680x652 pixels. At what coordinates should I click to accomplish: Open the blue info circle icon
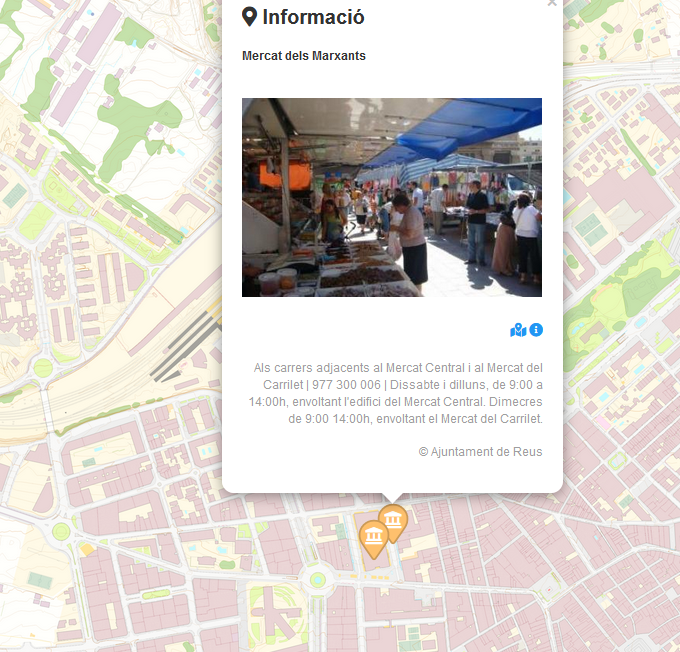tap(536, 330)
